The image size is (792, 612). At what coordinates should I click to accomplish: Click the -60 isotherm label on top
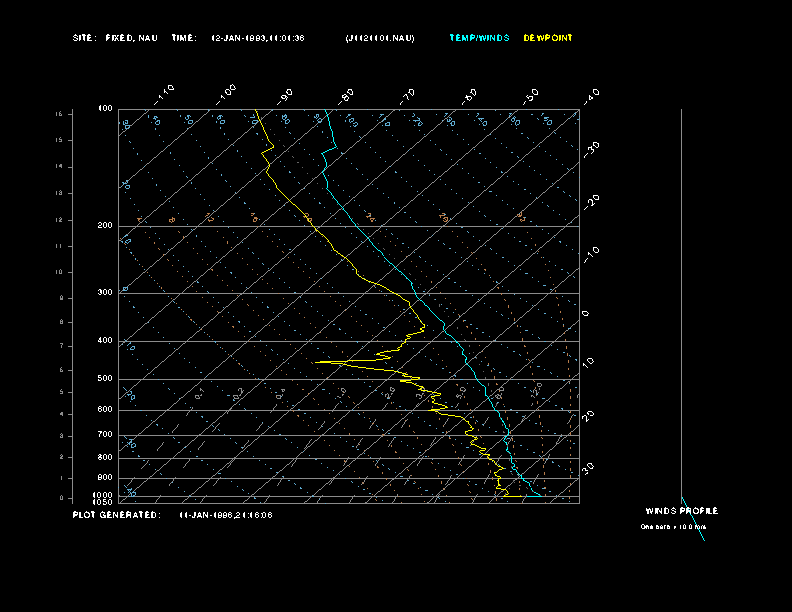(469, 96)
